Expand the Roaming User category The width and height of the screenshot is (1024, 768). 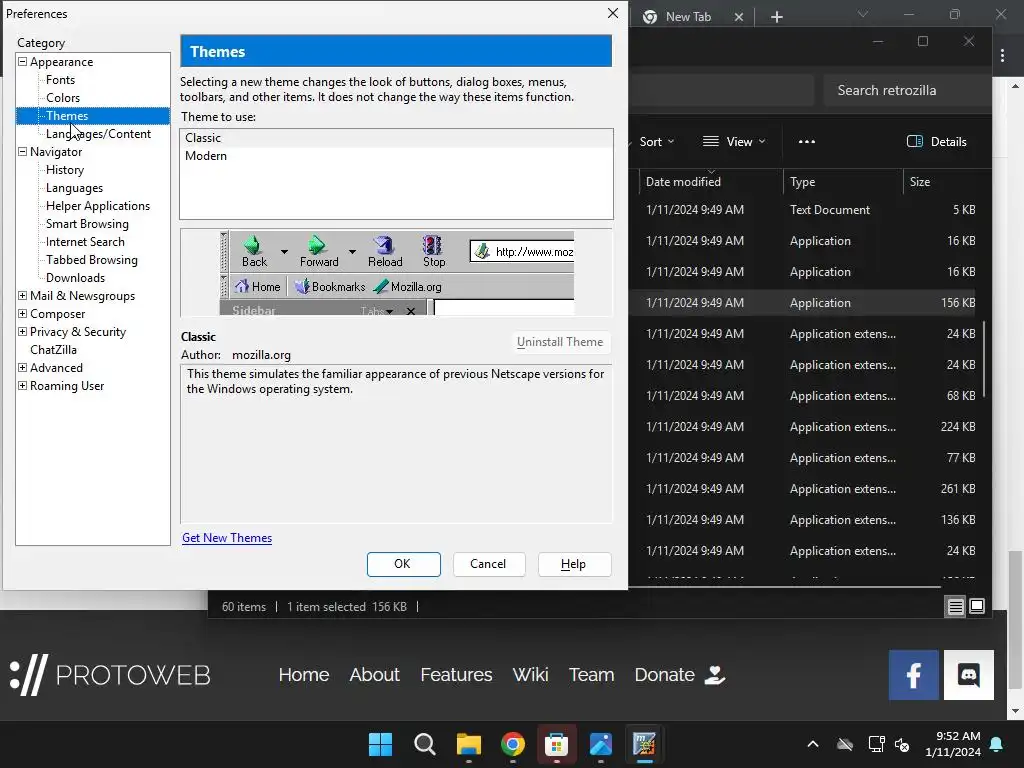point(22,386)
